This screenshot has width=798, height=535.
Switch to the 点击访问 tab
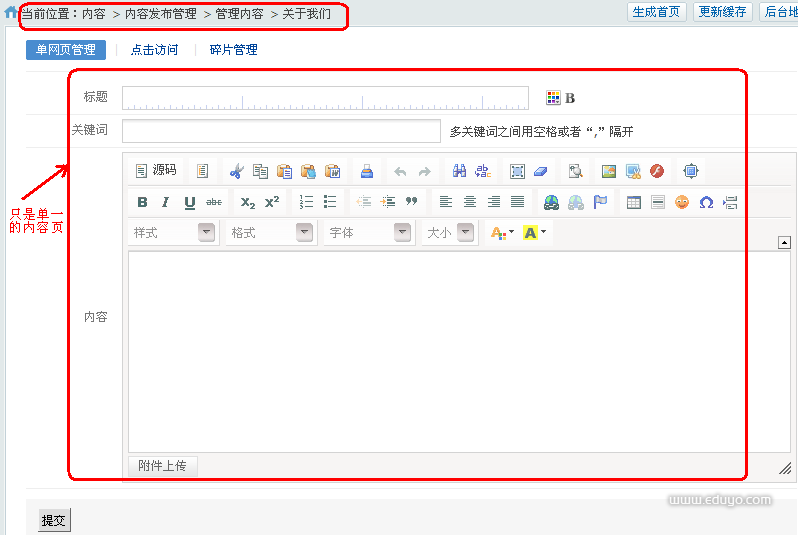[154, 50]
